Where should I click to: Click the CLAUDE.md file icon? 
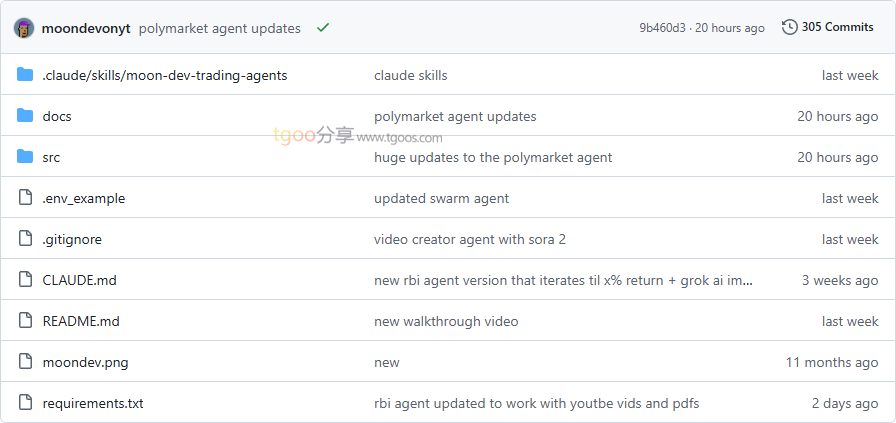pos(25,280)
